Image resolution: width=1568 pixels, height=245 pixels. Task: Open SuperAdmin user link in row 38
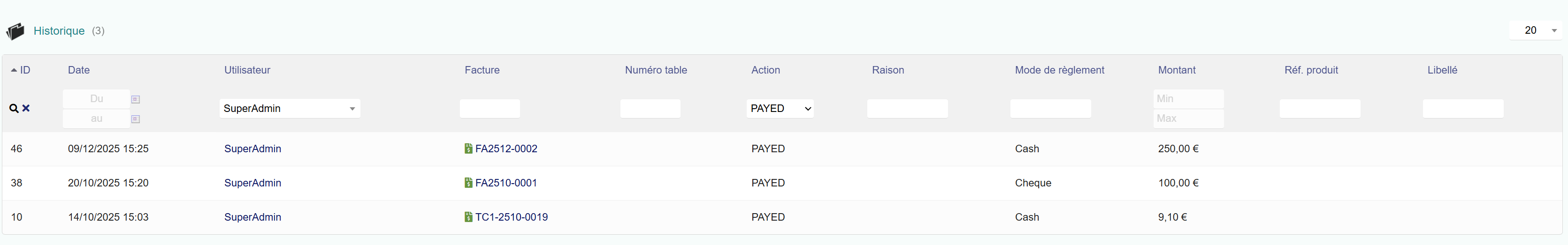coord(252,183)
